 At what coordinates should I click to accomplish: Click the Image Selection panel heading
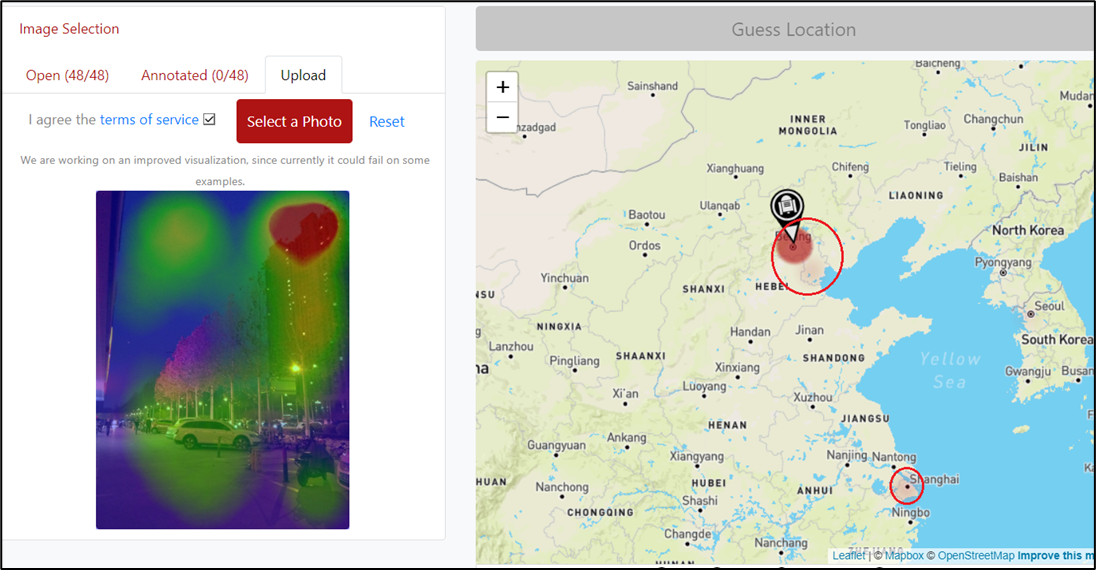[69, 29]
